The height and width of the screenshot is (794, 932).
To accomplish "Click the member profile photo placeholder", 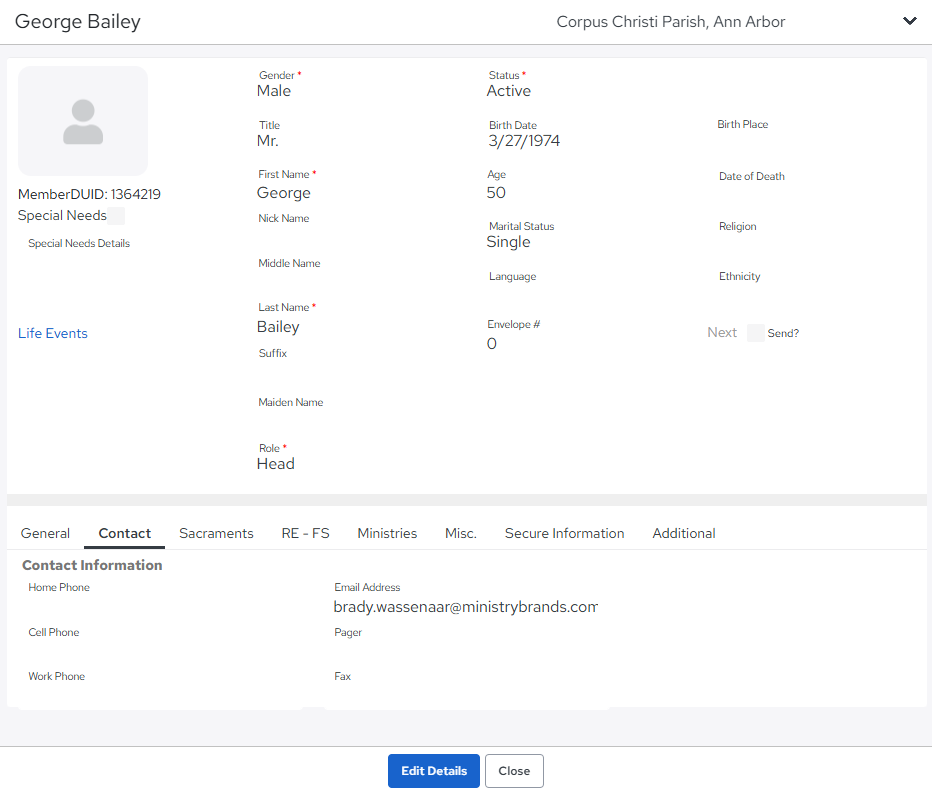I will (x=83, y=121).
